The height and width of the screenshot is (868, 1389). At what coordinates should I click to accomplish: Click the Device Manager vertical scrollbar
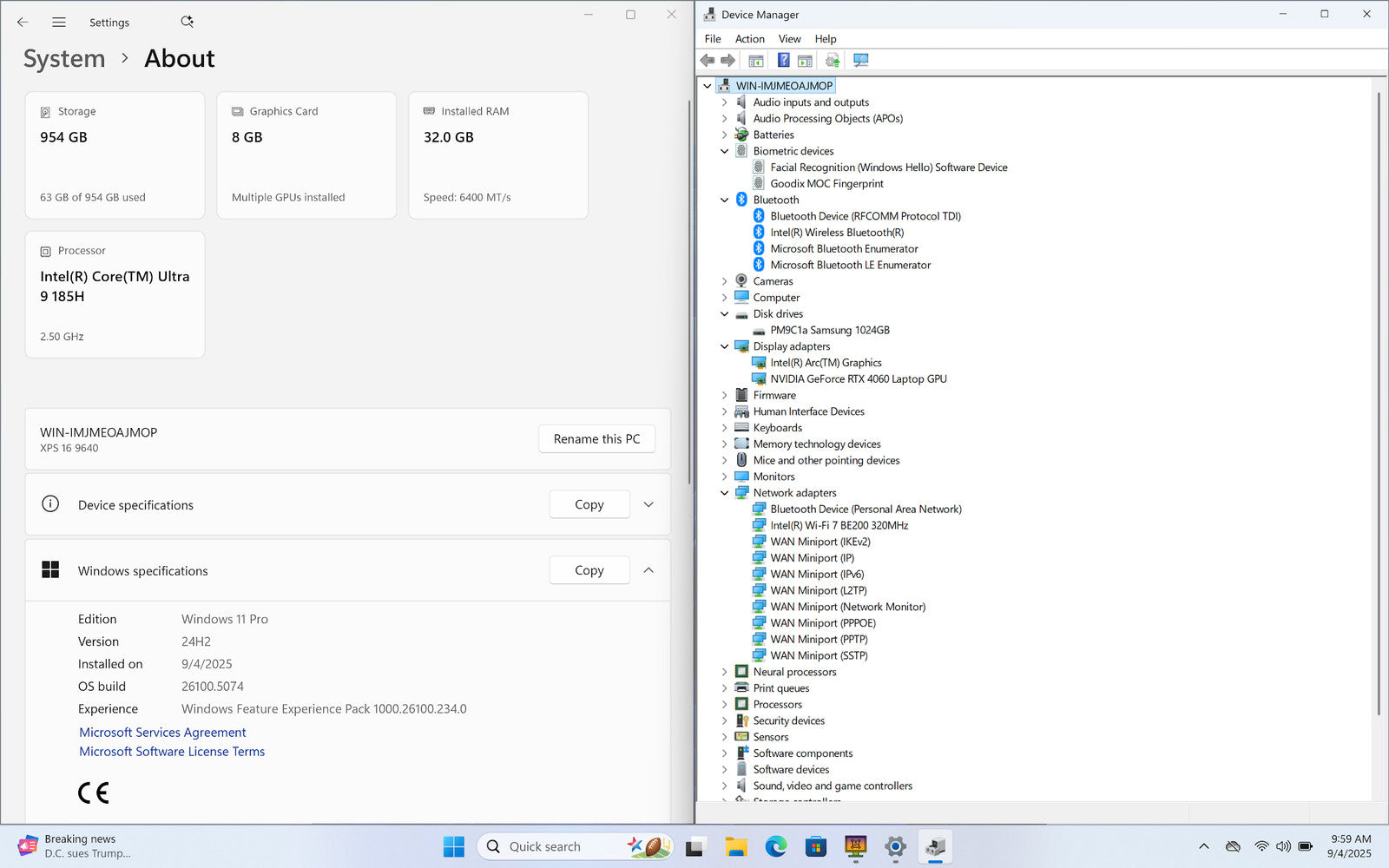pyautogui.click(x=1379, y=404)
